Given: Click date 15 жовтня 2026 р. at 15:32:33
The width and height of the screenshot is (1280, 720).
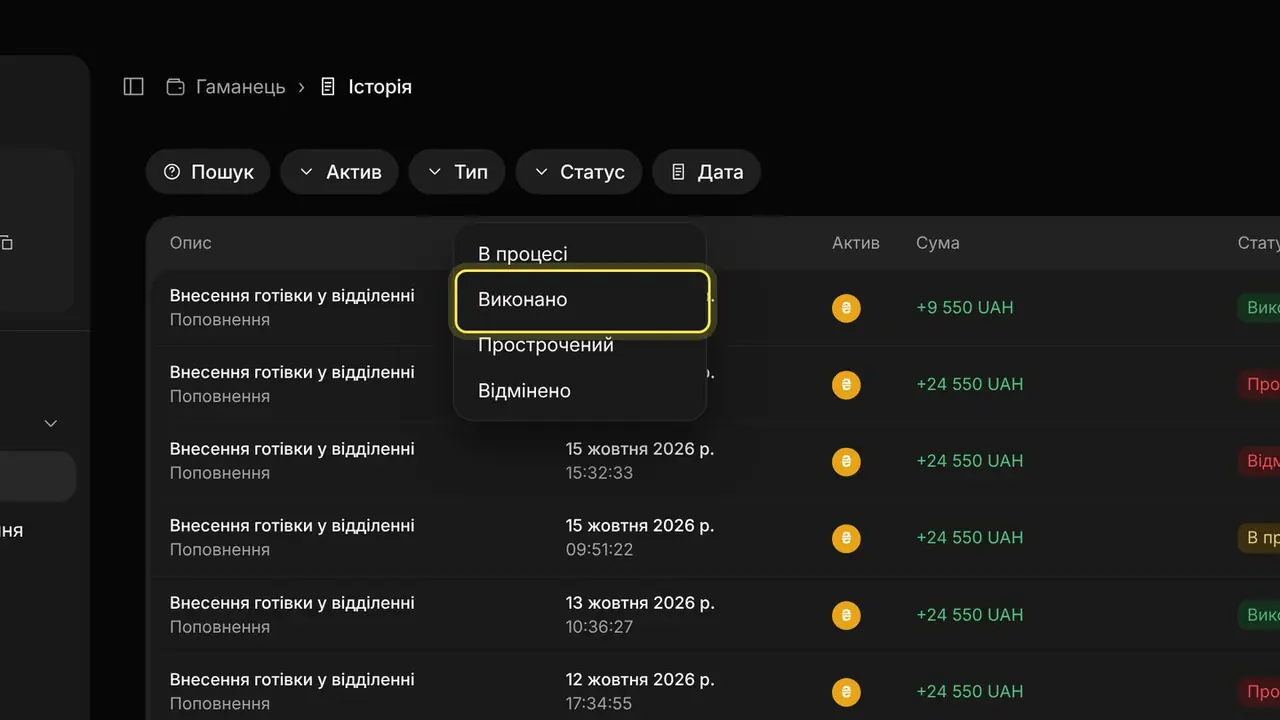Looking at the screenshot, I should [x=640, y=449].
